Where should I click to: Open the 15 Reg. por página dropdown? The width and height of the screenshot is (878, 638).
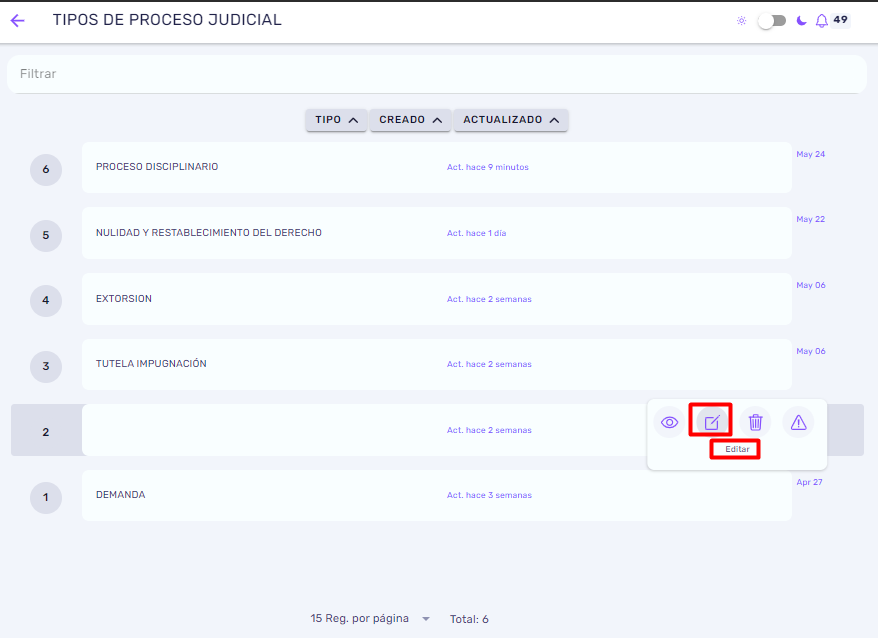370,618
